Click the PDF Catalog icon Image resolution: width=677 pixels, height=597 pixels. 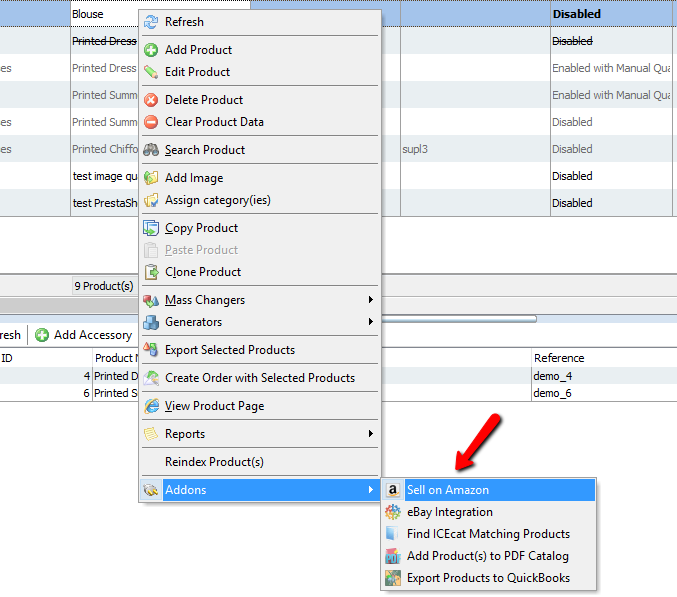coord(392,556)
